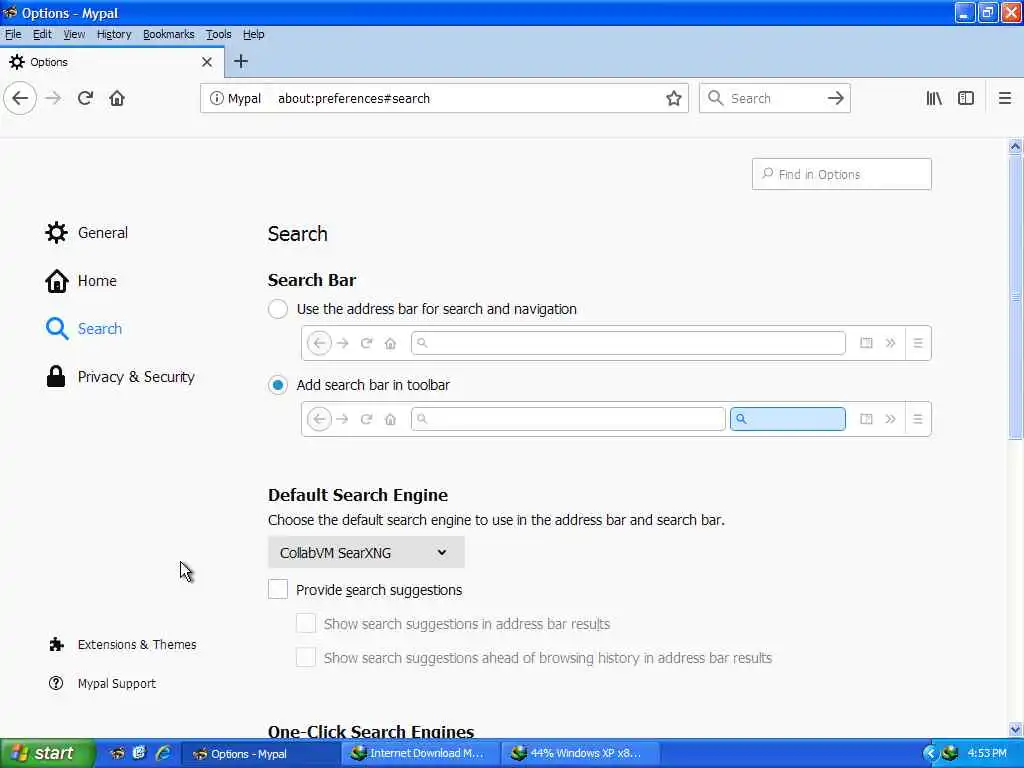The height and width of the screenshot is (768, 1024).
Task: Open the General preferences category
Action: tap(86, 232)
